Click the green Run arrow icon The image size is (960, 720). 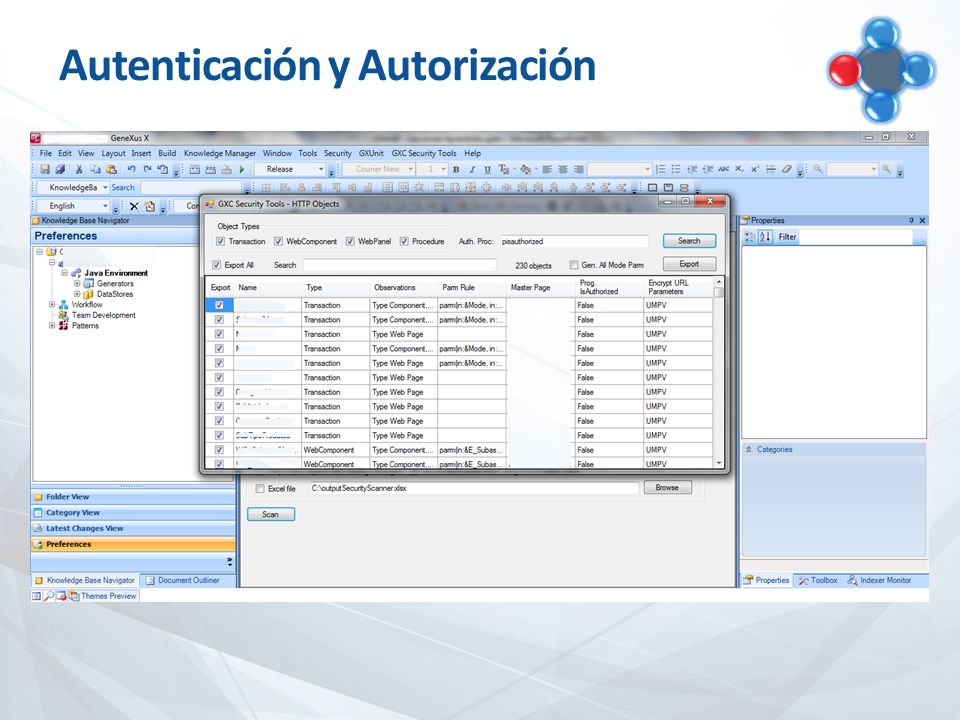point(242,169)
